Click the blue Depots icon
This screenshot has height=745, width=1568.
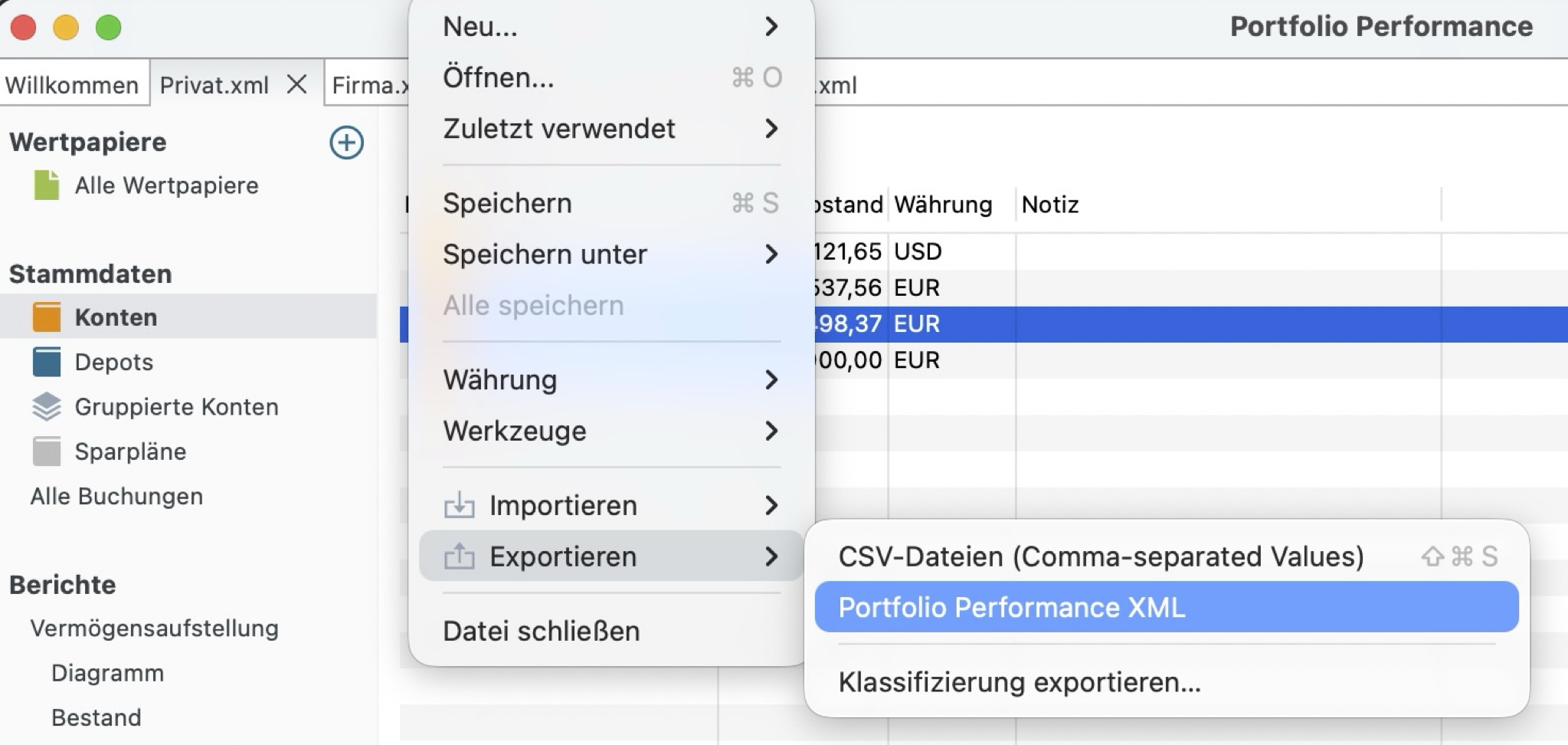click(x=47, y=361)
